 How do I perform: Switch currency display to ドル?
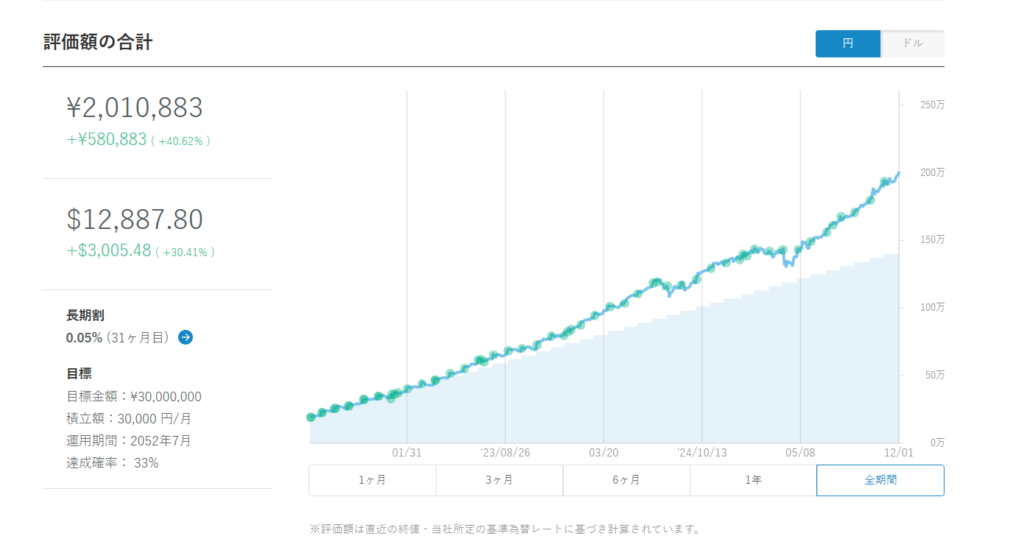tap(912, 44)
